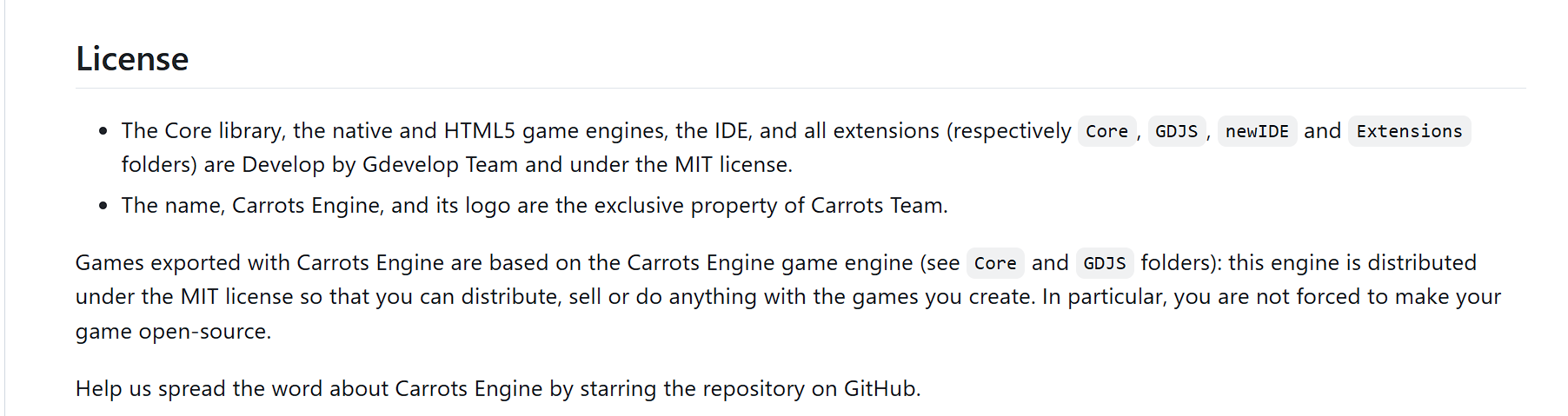This screenshot has height=416, width=1568.
Task: Select the newIDE code label
Action: tap(1257, 131)
